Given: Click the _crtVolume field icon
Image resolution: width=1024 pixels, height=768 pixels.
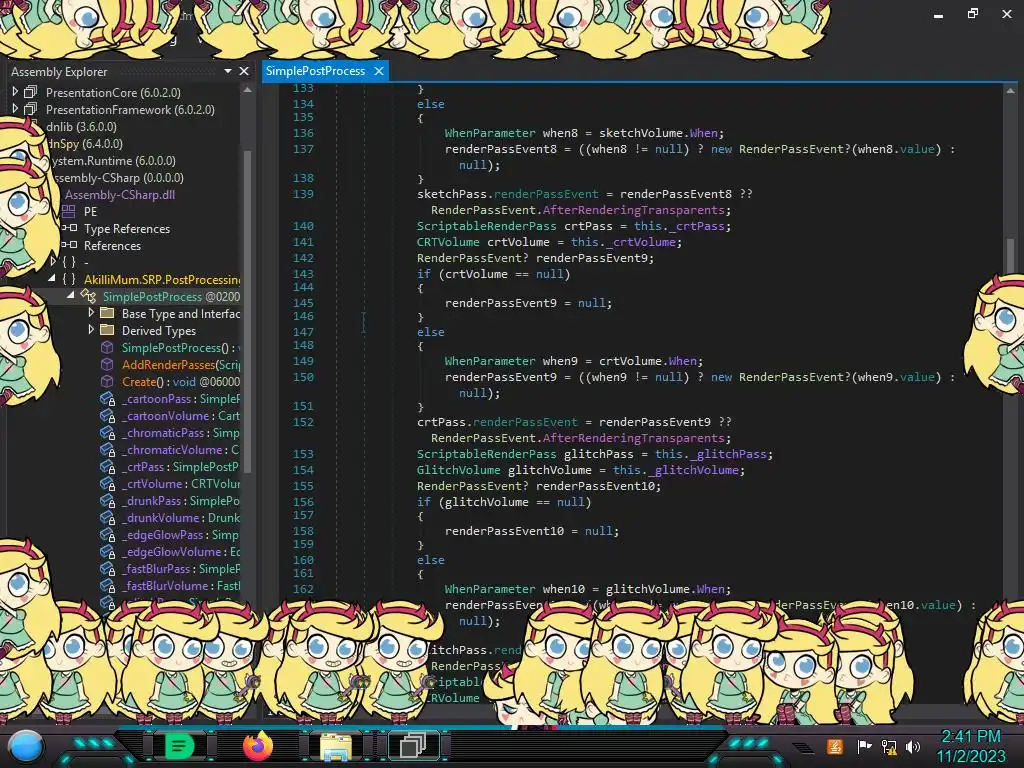Looking at the screenshot, I should pyautogui.click(x=108, y=483).
